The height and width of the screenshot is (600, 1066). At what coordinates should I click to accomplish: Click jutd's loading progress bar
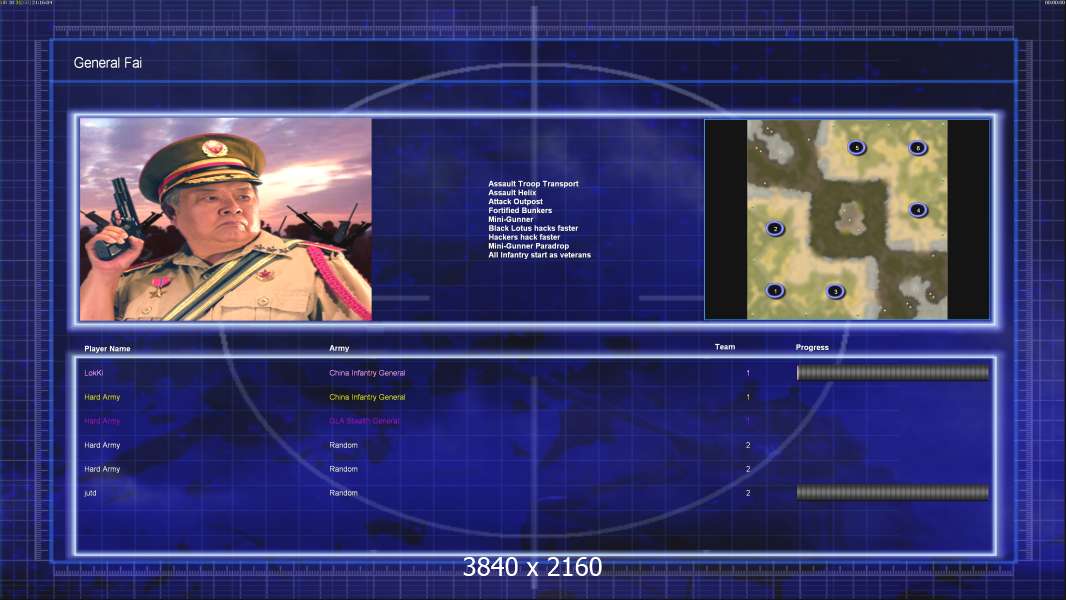tap(893, 493)
